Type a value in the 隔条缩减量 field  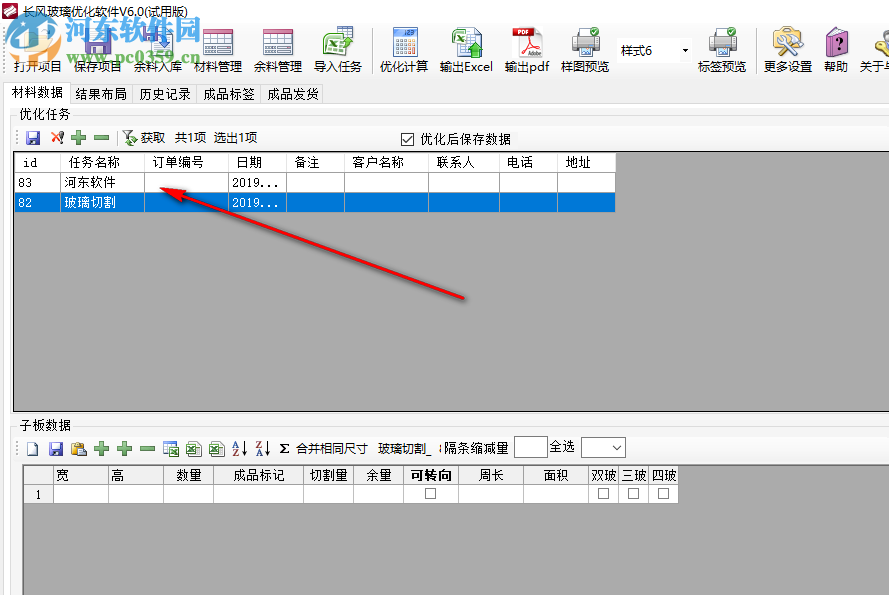pos(531,448)
